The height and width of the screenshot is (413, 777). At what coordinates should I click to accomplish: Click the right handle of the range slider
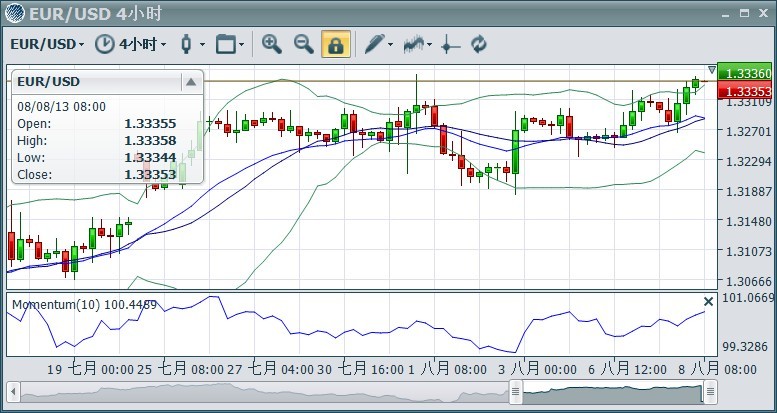pos(710,393)
